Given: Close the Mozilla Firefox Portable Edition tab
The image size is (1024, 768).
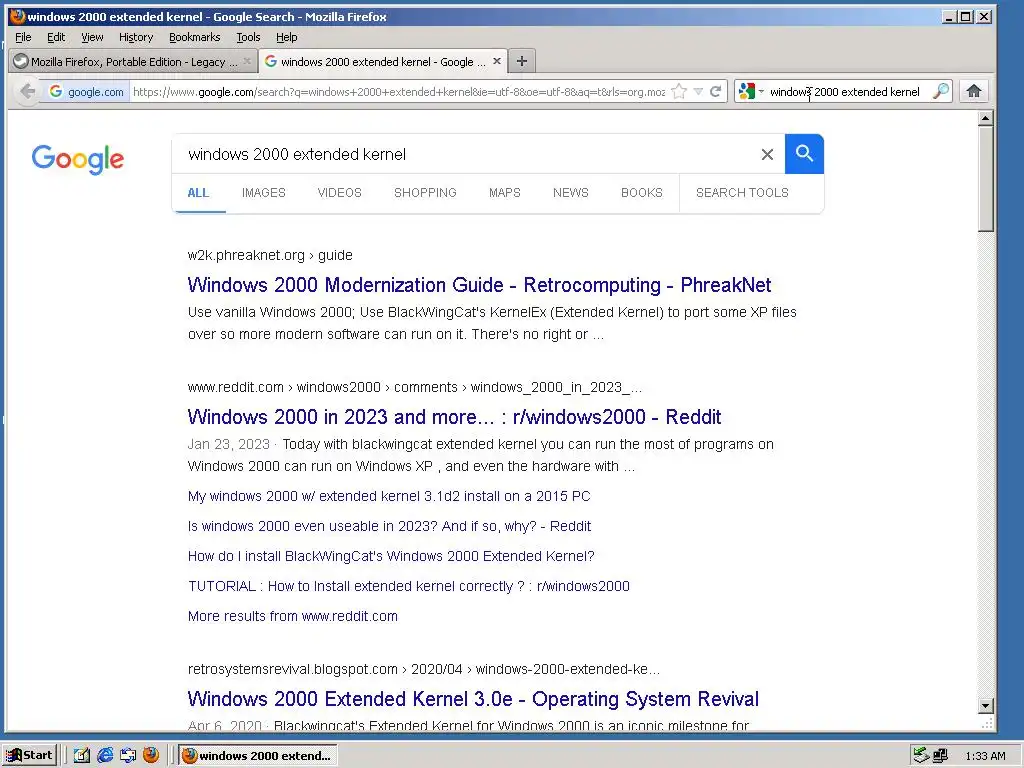Looking at the screenshot, I should [x=247, y=61].
